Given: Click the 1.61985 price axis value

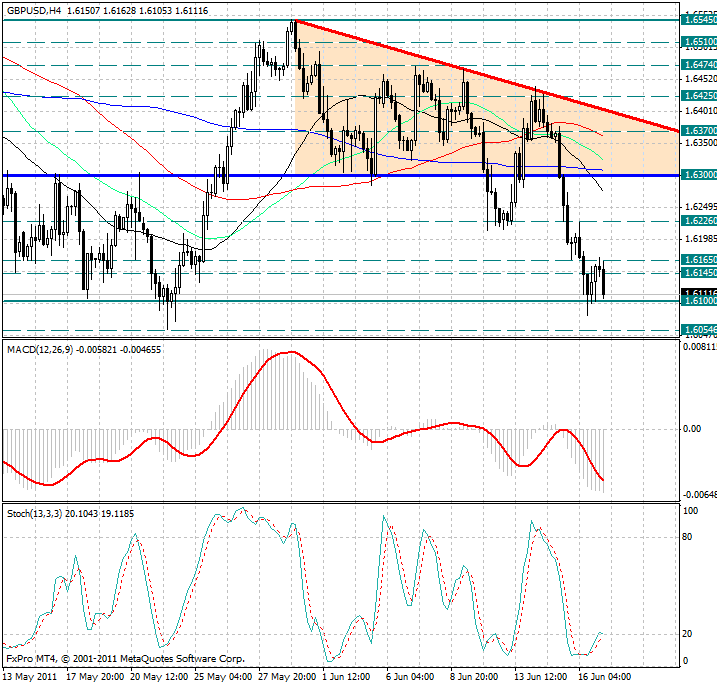Looking at the screenshot, I should (700, 239).
